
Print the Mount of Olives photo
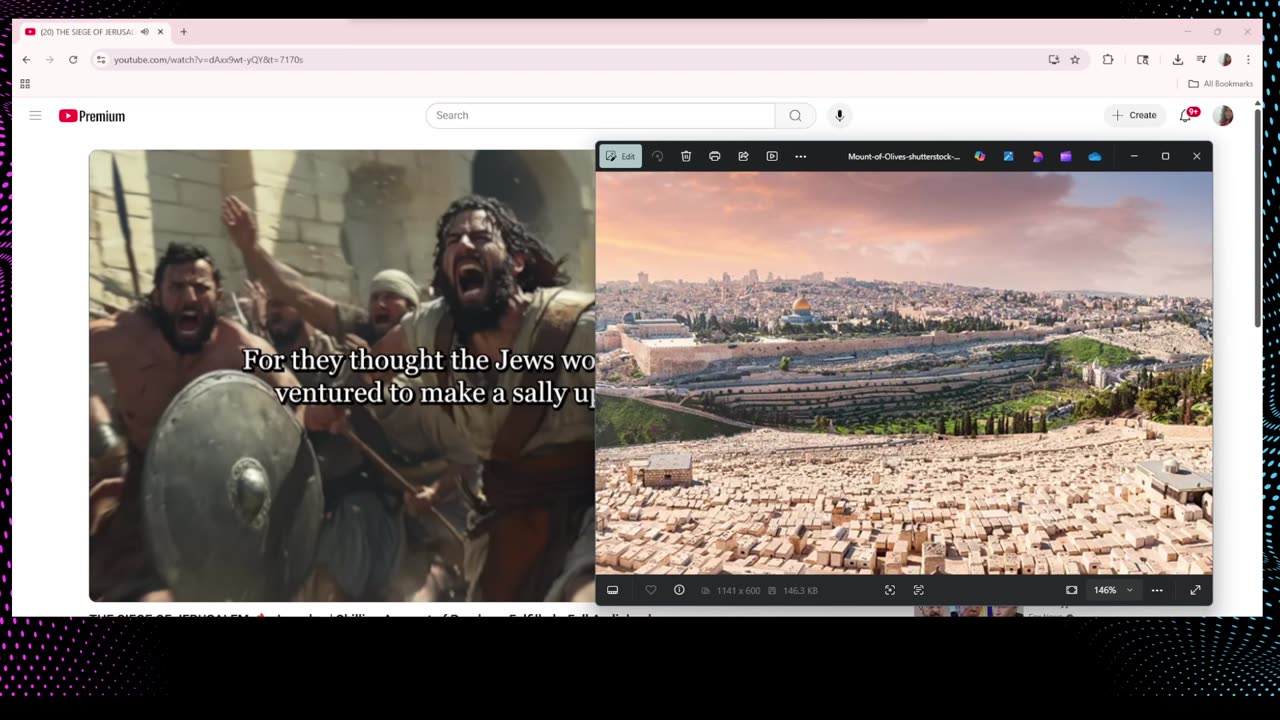(x=715, y=156)
